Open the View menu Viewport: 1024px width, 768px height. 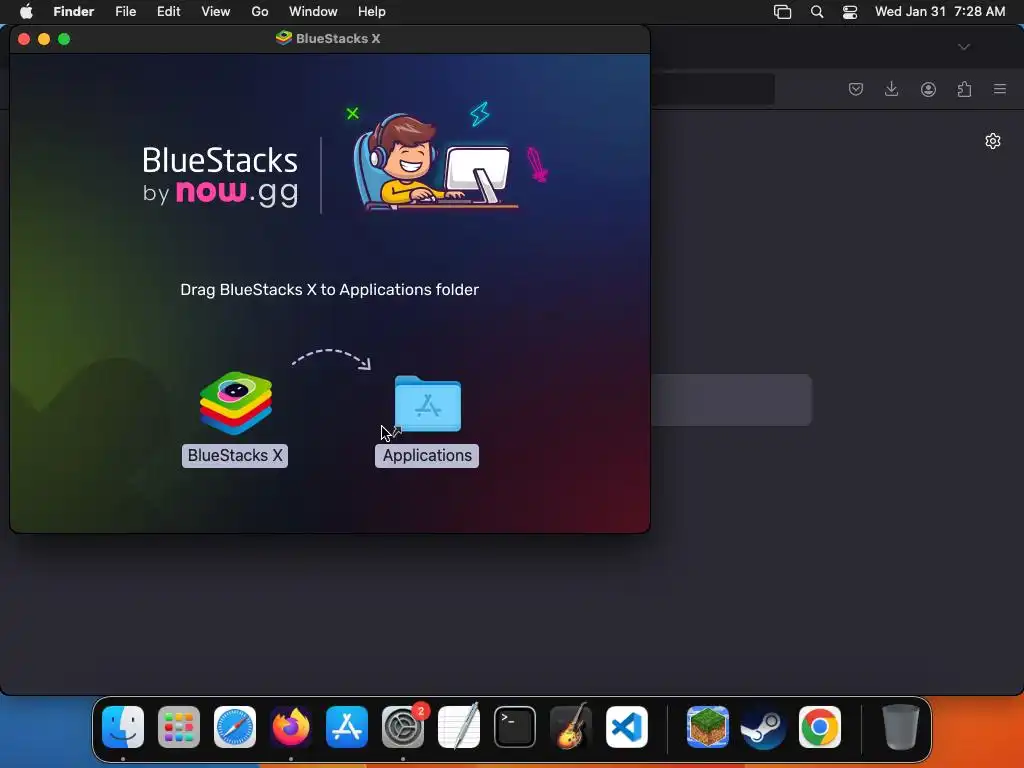click(216, 12)
